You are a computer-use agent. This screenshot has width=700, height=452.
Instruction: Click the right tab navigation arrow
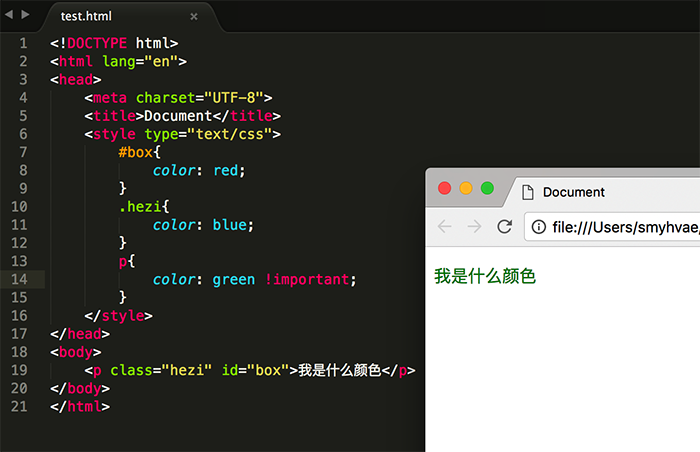(x=25, y=16)
